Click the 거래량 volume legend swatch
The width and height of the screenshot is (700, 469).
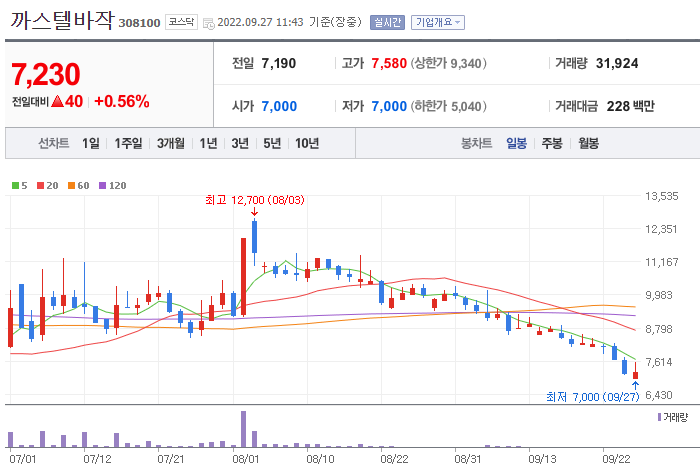(x=659, y=417)
